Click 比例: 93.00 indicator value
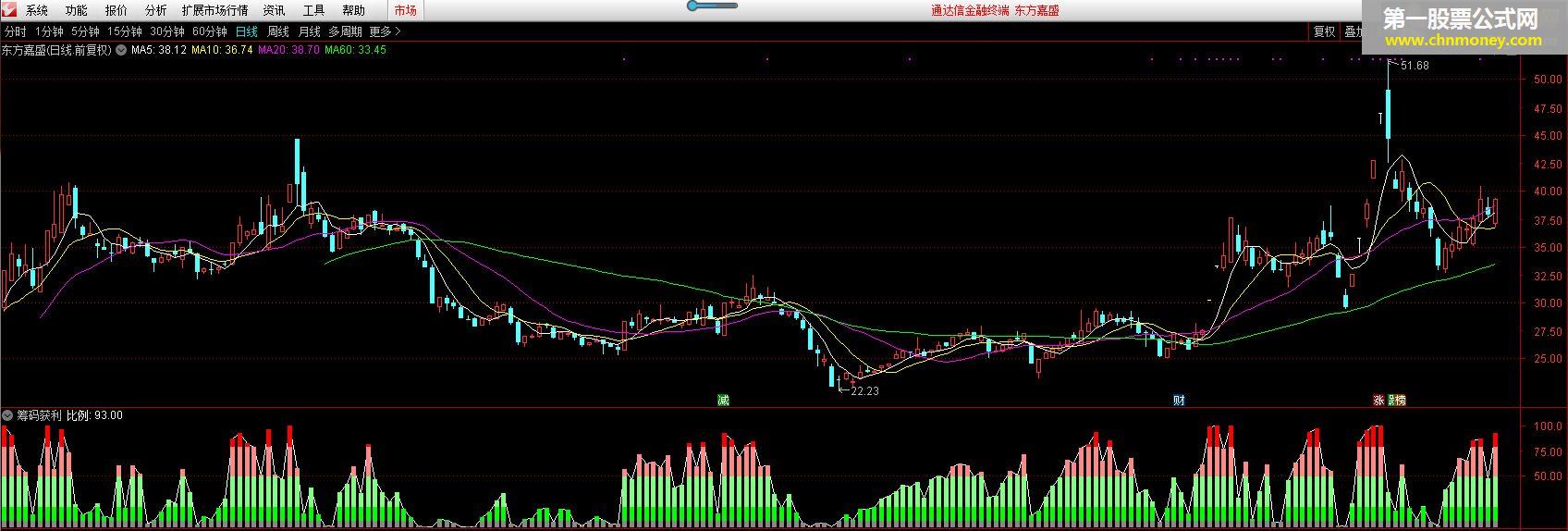Image resolution: width=1568 pixels, height=531 pixels. (x=94, y=415)
